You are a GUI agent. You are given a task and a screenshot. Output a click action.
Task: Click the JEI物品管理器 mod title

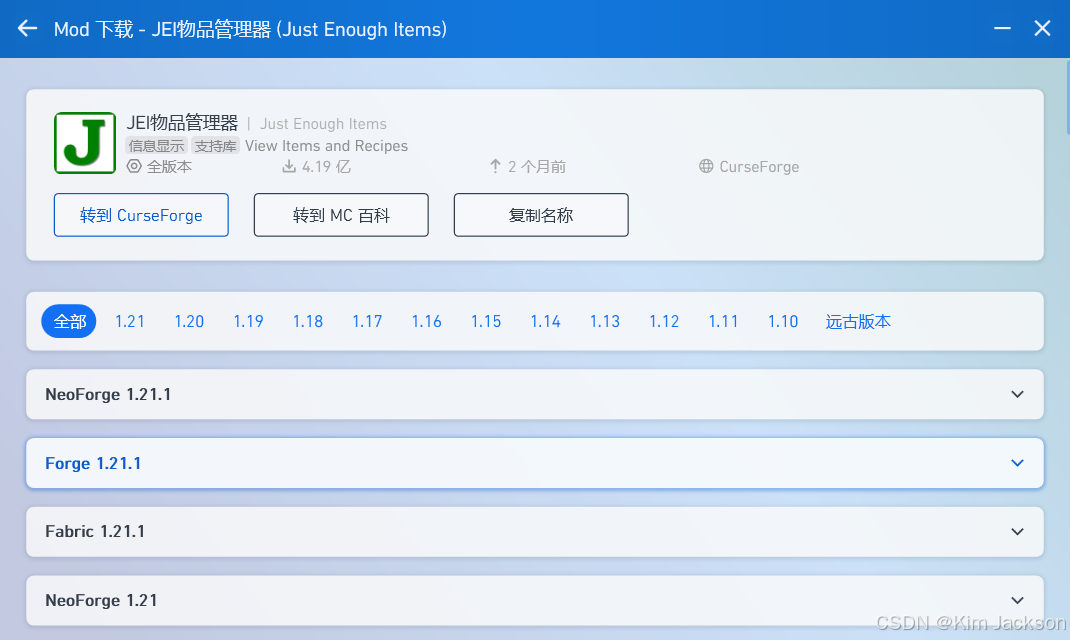coord(182,123)
